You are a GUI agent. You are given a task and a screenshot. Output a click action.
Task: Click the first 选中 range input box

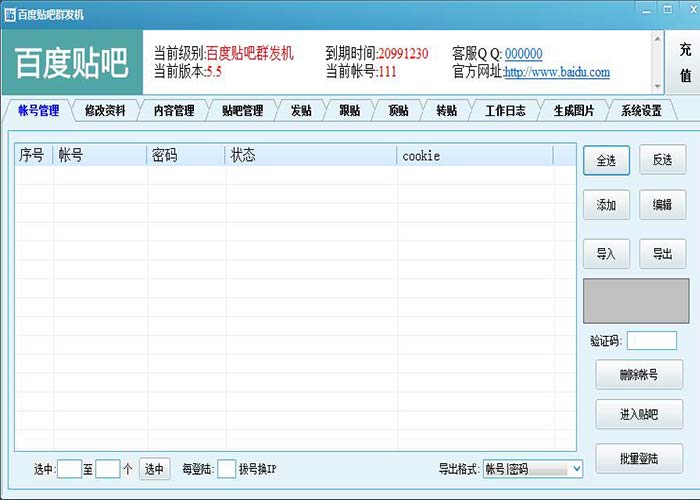[70, 469]
